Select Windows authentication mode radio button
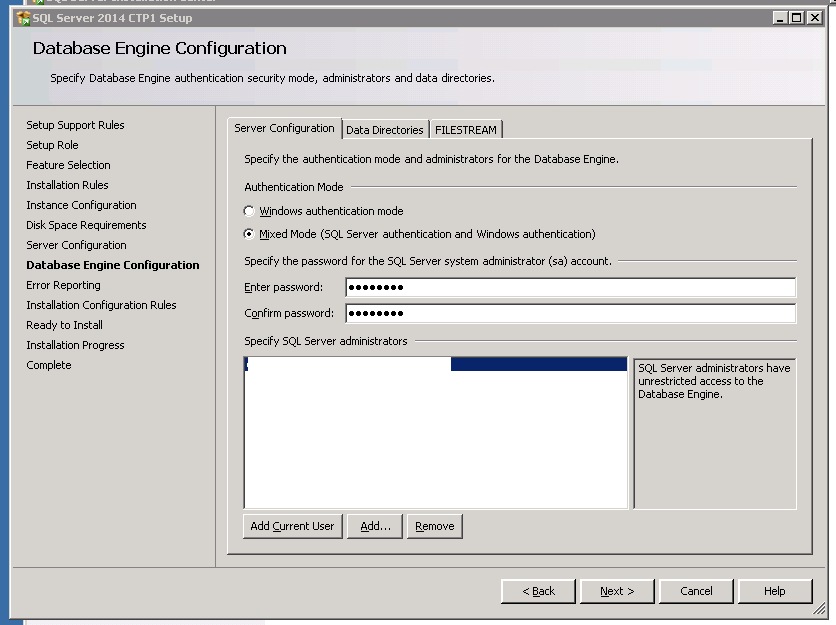Screen dimensions: 836x625 coord(250,212)
